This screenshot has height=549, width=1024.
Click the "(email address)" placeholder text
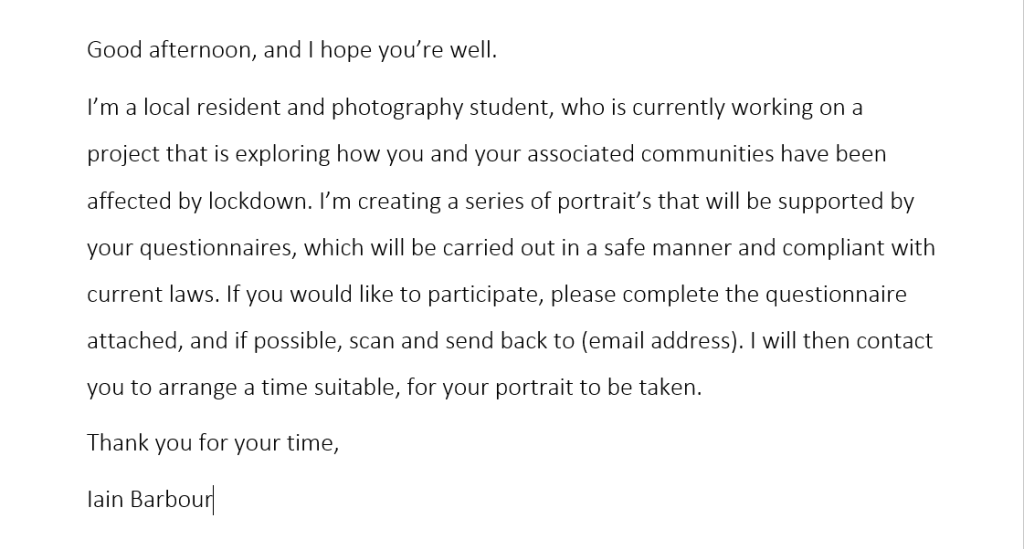click(660, 341)
